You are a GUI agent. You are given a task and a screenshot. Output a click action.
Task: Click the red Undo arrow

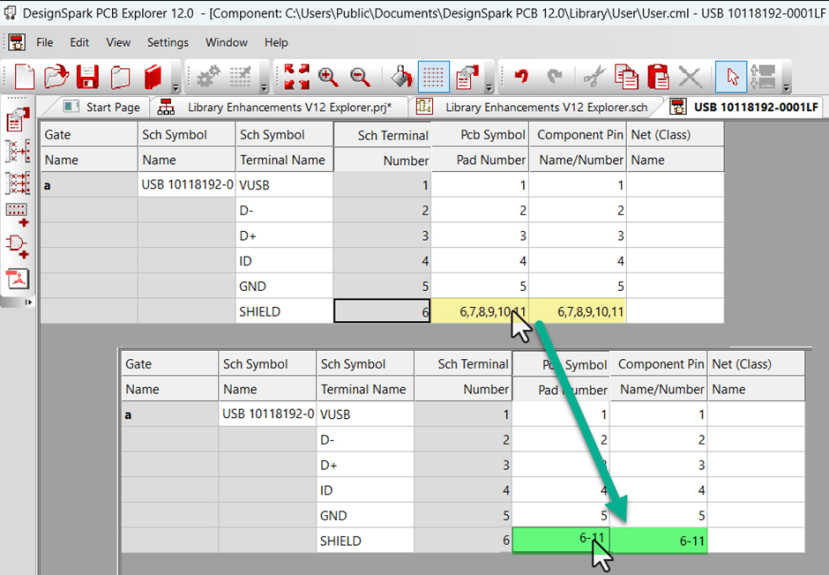[x=522, y=77]
